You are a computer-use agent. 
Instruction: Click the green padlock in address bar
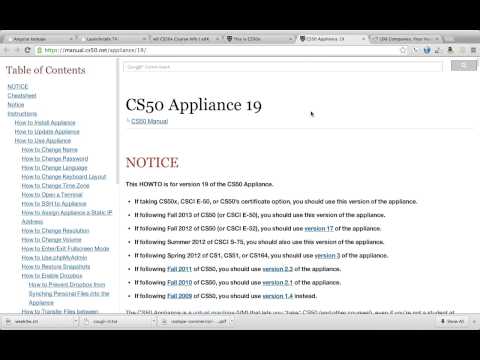[39, 50]
